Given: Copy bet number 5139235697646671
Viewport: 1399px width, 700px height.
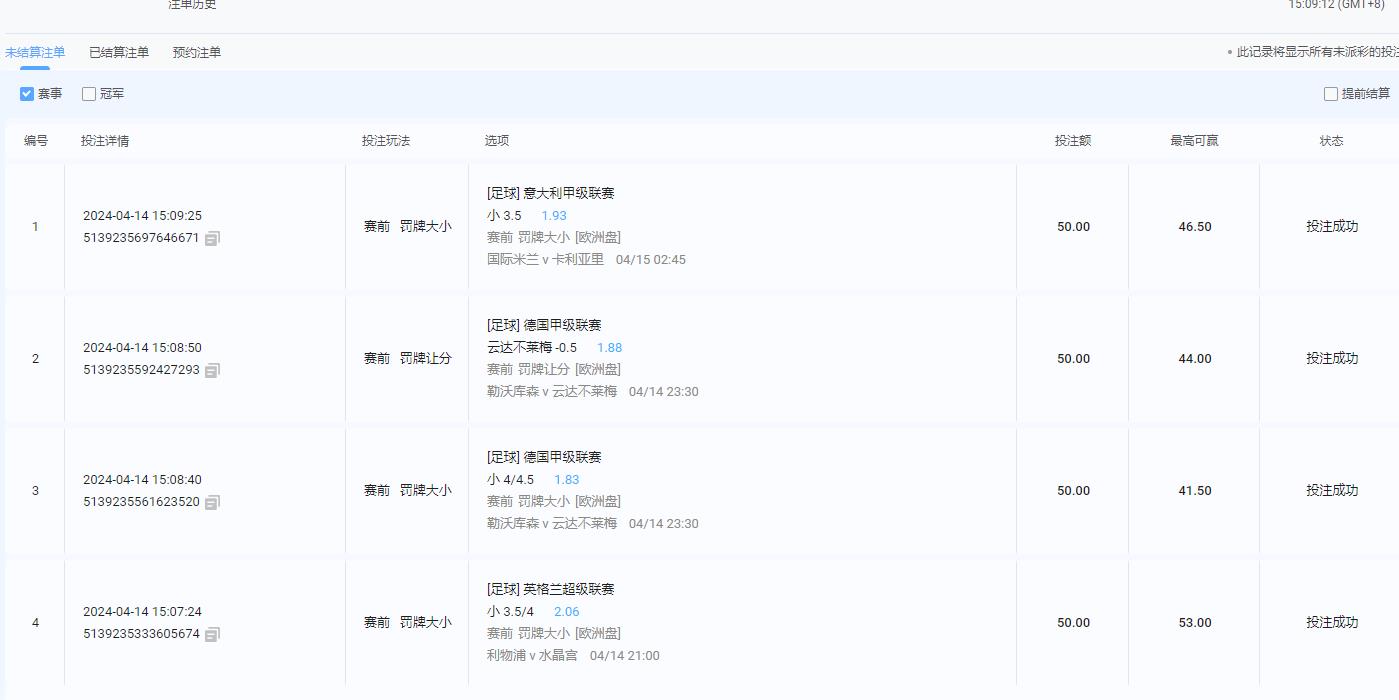Looking at the screenshot, I should [x=212, y=239].
